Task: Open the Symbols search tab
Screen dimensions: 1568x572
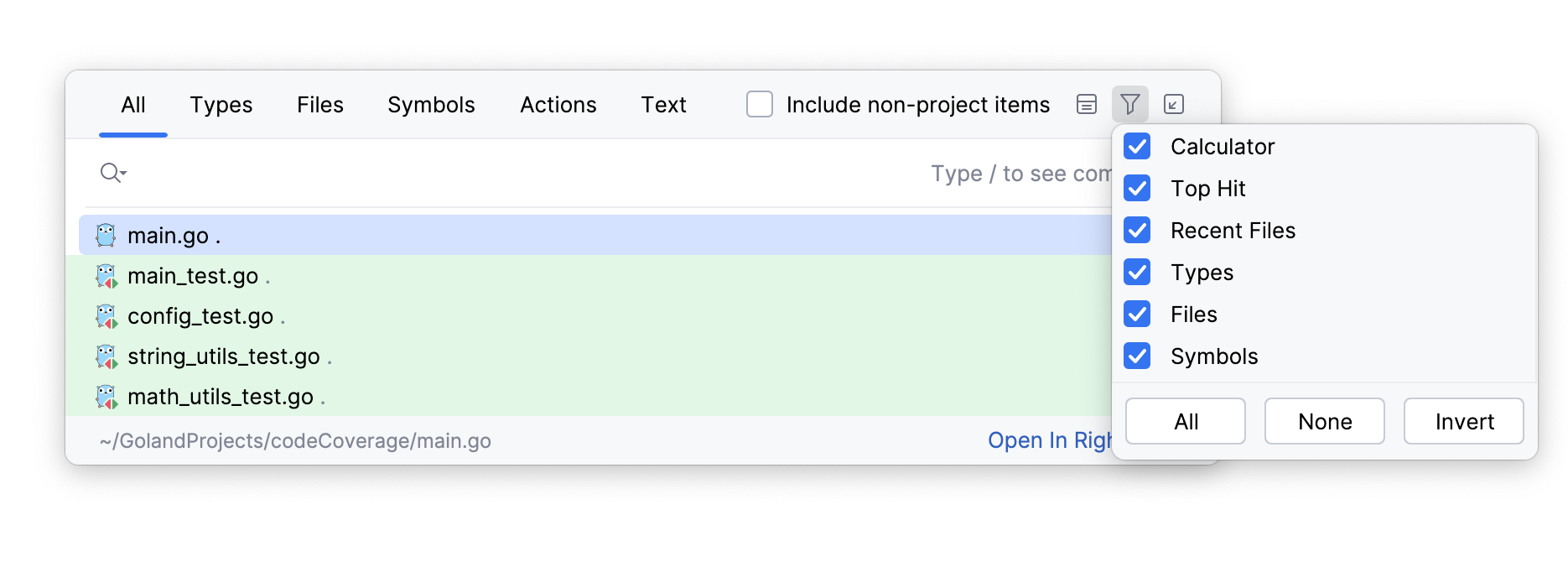Action: pyautogui.click(x=431, y=105)
